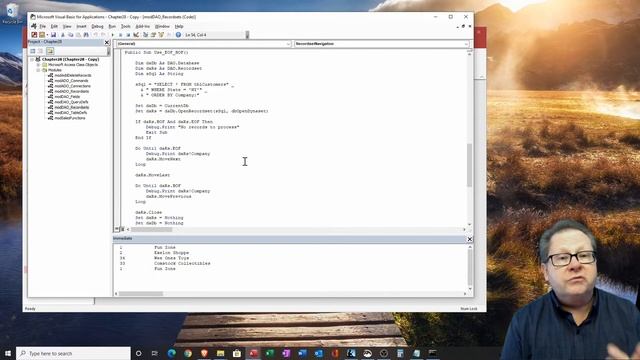Open Find with the binoculars icon
Viewport: 640px width, 360px height.
(86, 35)
